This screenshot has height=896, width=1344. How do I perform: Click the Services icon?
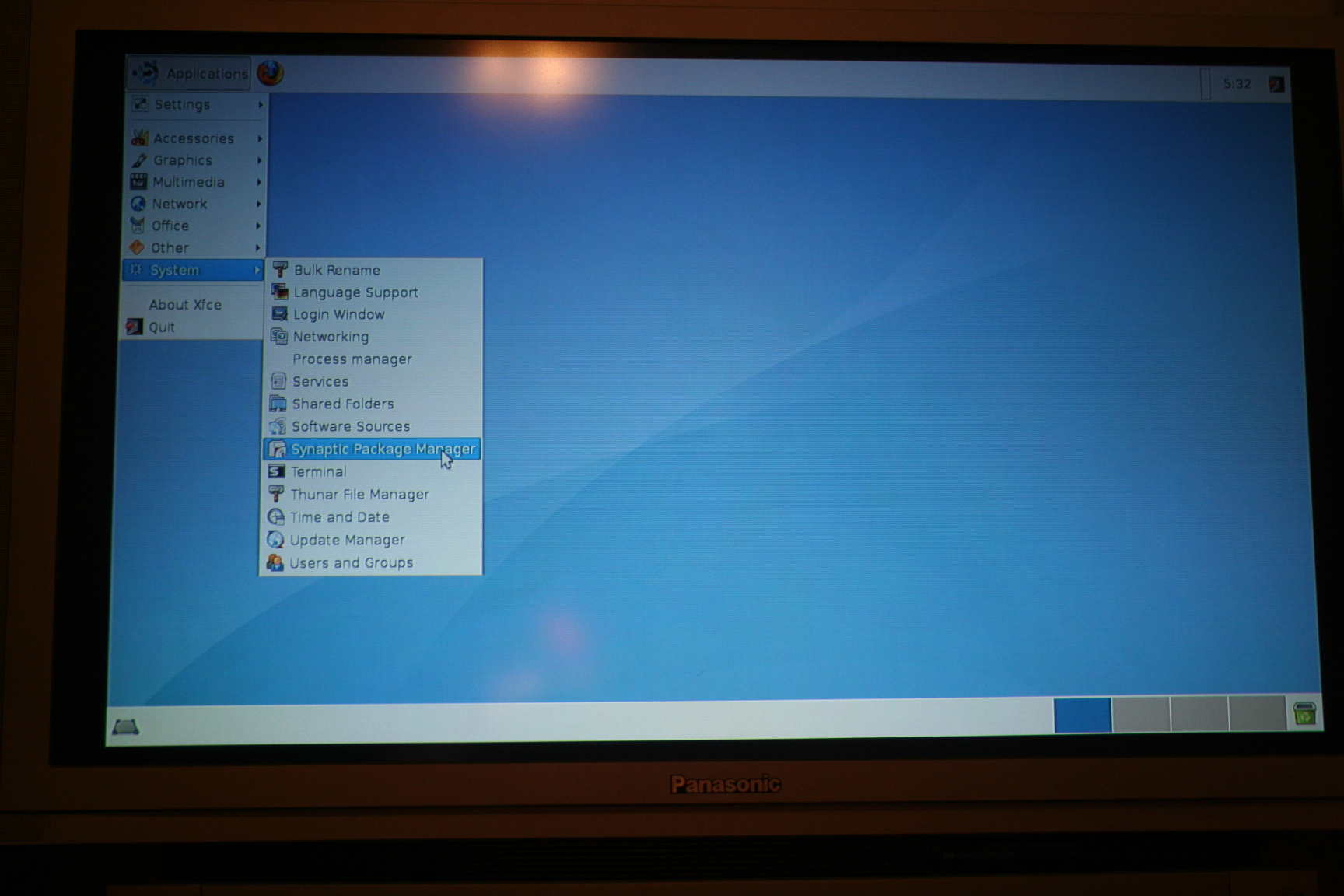pos(278,381)
